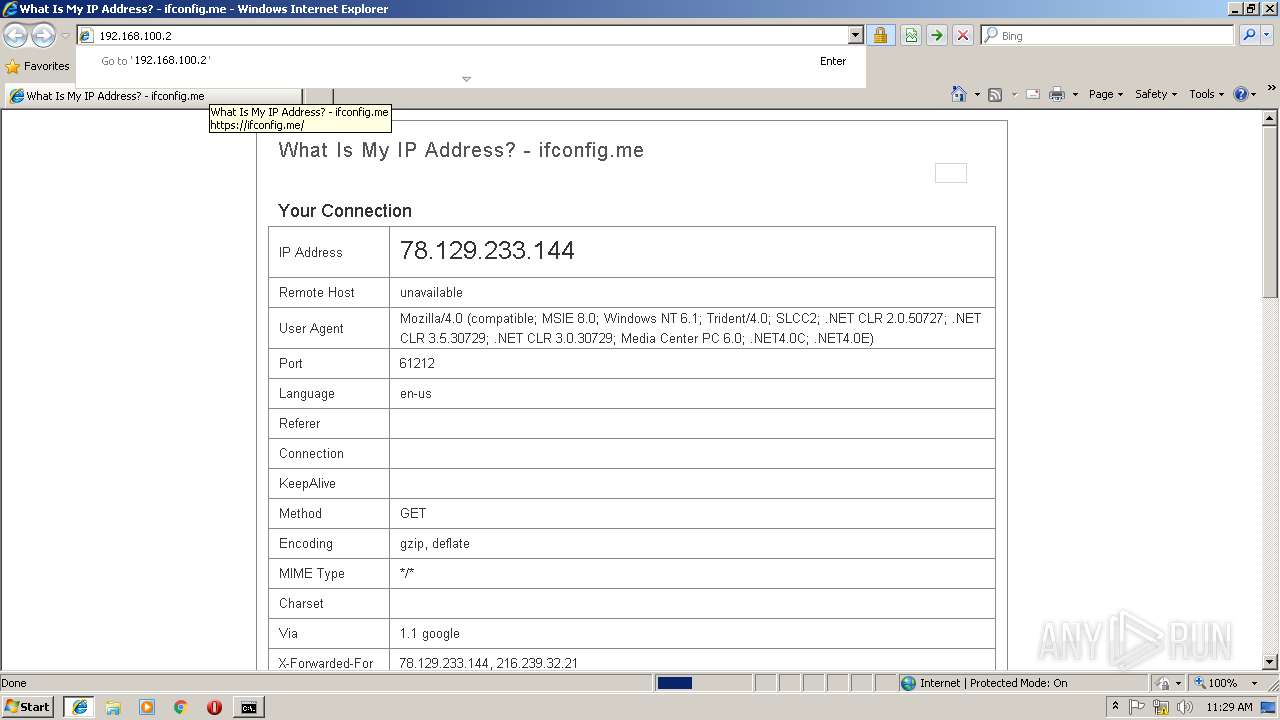Open the Help question mark menu
This screenshot has height=720, width=1280.
1244,94
